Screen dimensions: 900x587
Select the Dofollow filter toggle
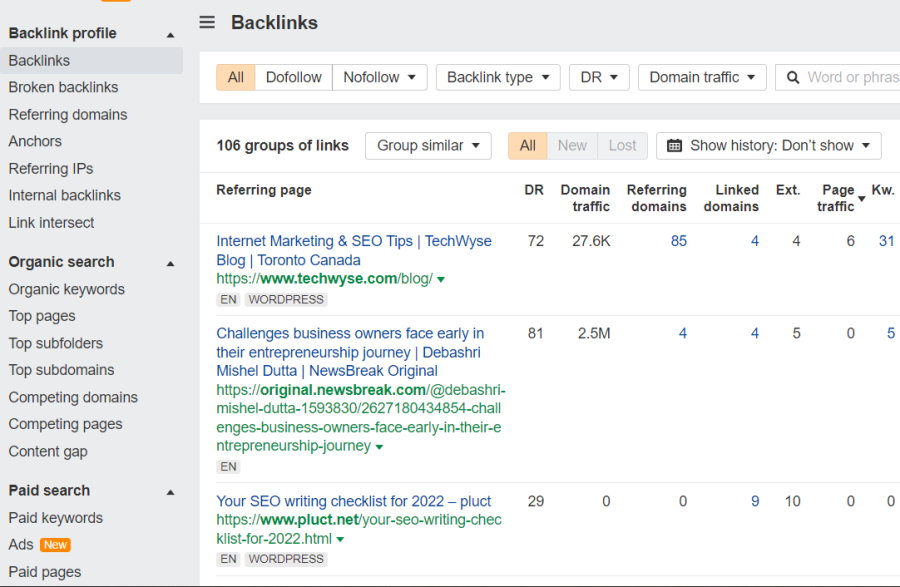293,77
